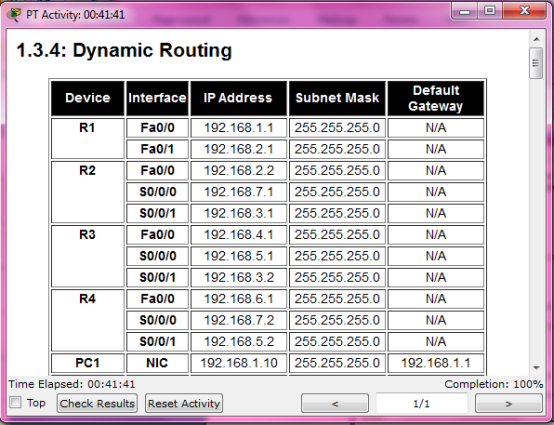Viewport: 554px width, 425px height.
Task: Click the vertical scrollbar thumb
Action: click(536, 63)
